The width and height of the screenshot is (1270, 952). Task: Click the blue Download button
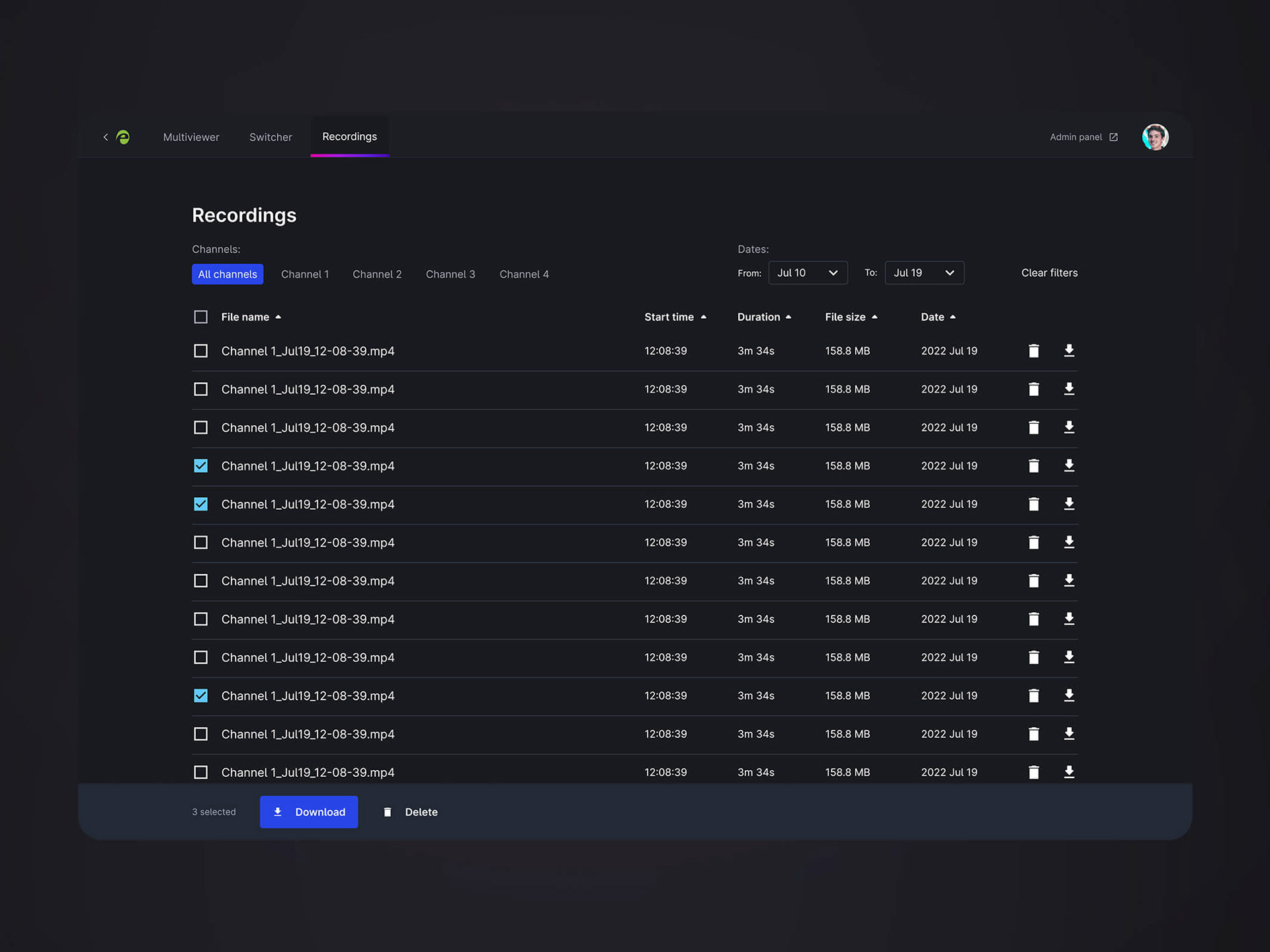coord(309,812)
